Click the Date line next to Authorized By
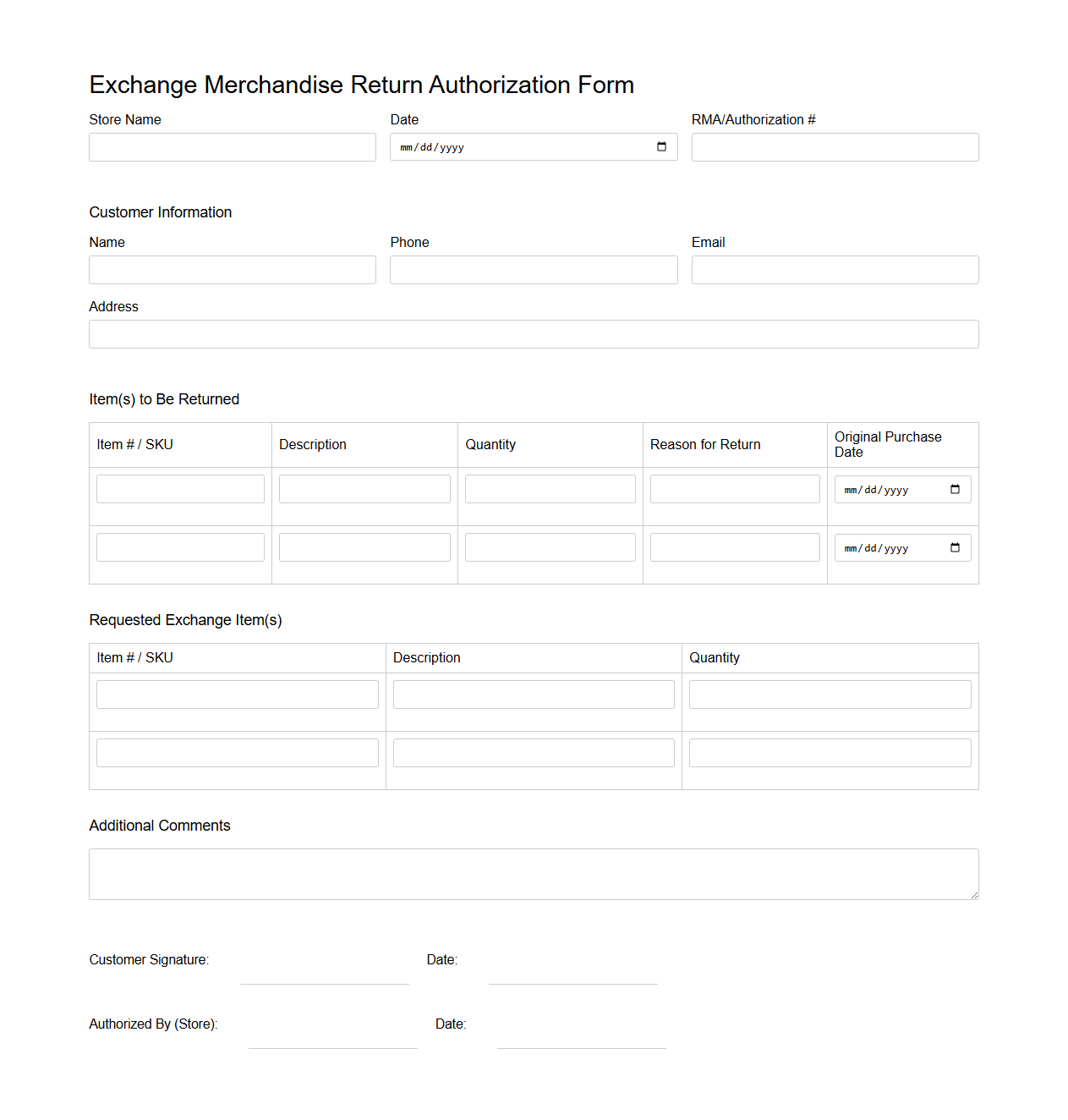The width and height of the screenshot is (1068, 1120). click(x=580, y=1048)
